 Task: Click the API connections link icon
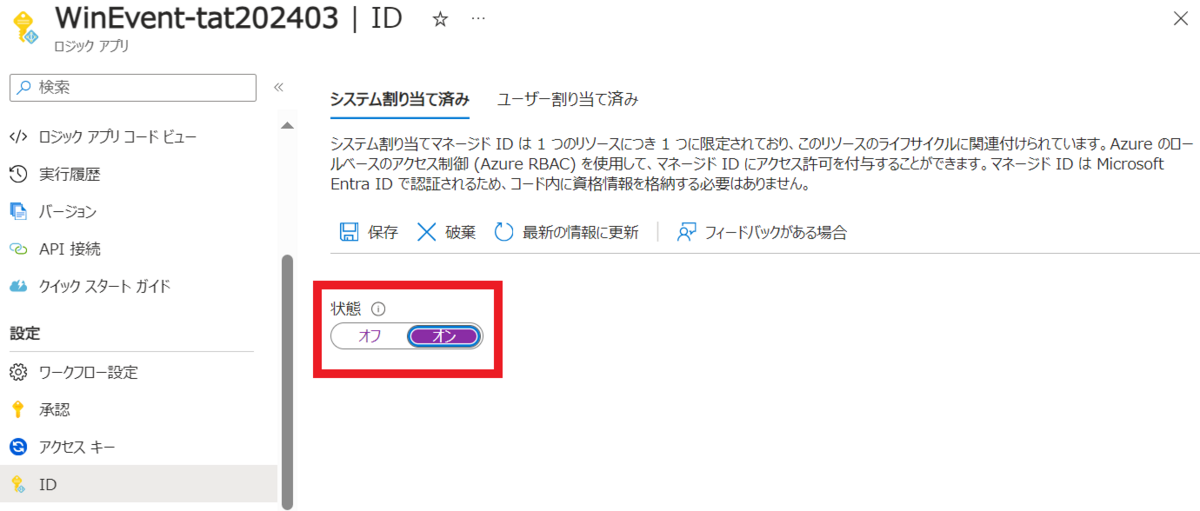pos(17,249)
